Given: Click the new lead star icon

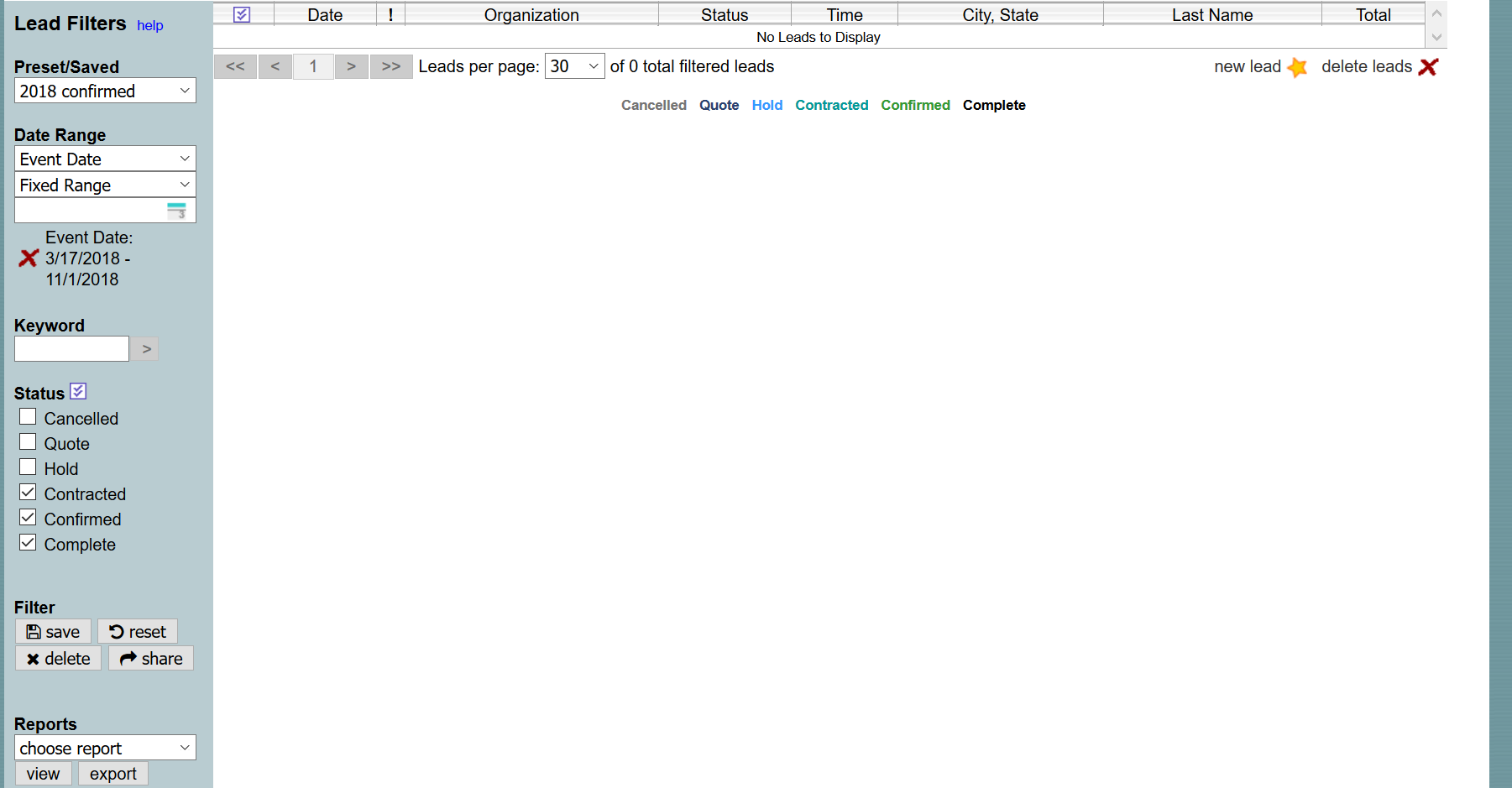Looking at the screenshot, I should tap(1296, 67).
